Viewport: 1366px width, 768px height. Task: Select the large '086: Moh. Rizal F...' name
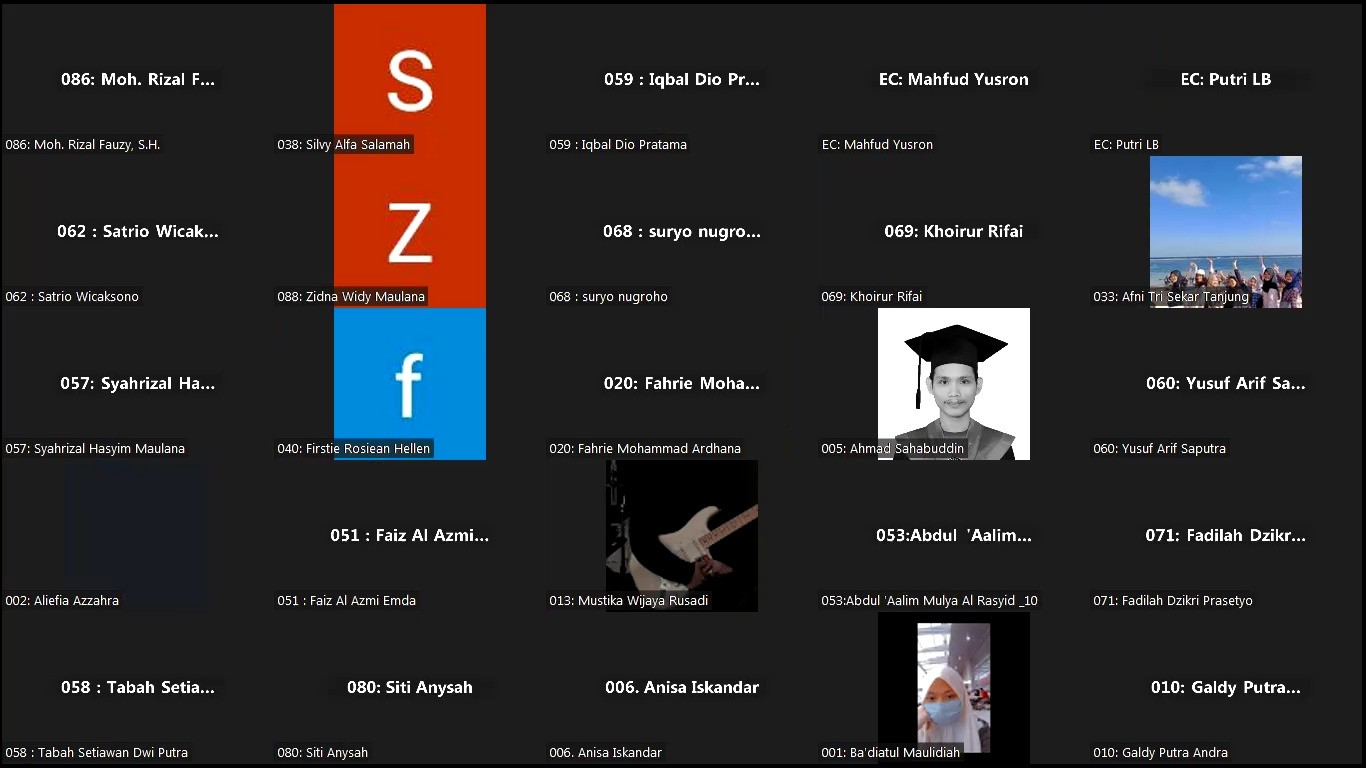point(138,80)
